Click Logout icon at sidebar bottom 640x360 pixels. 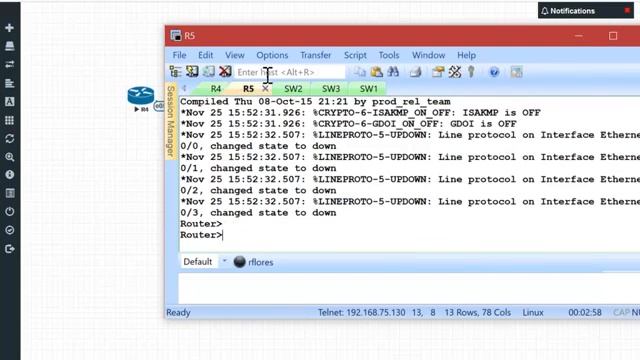click(9, 249)
